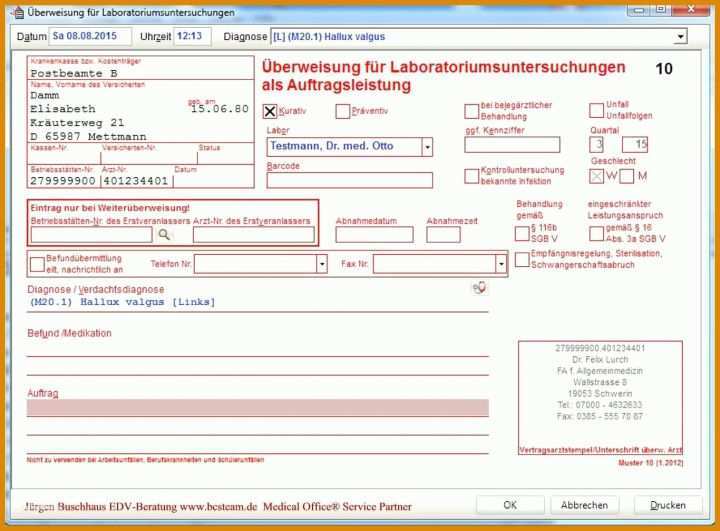Image resolution: width=720 pixels, height=531 pixels.
Task: Tick the Unfall Unfallfolgen checkbox
Action: coord(596,110)
